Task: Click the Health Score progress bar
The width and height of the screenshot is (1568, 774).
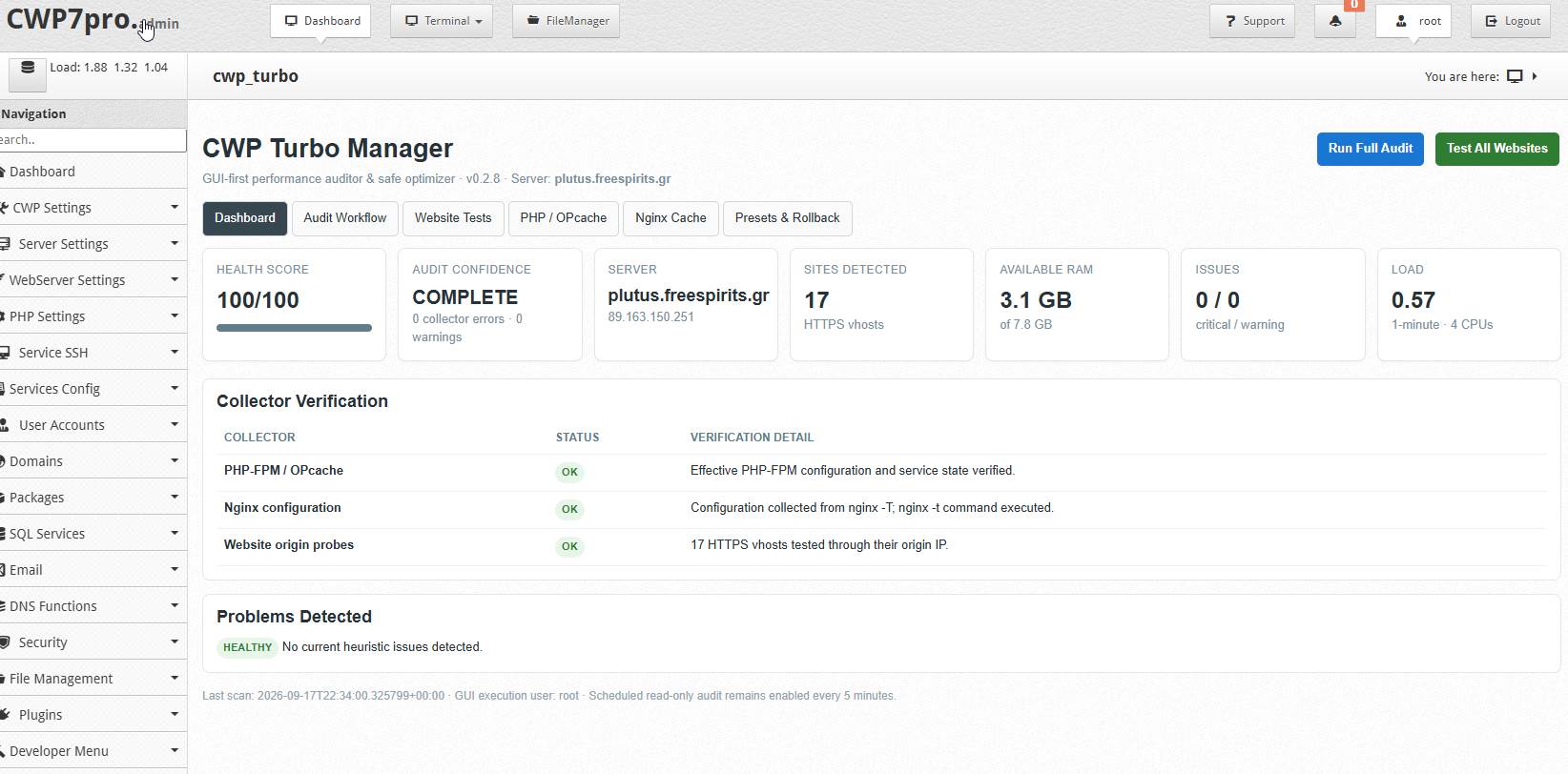Action: click(294, 328)
